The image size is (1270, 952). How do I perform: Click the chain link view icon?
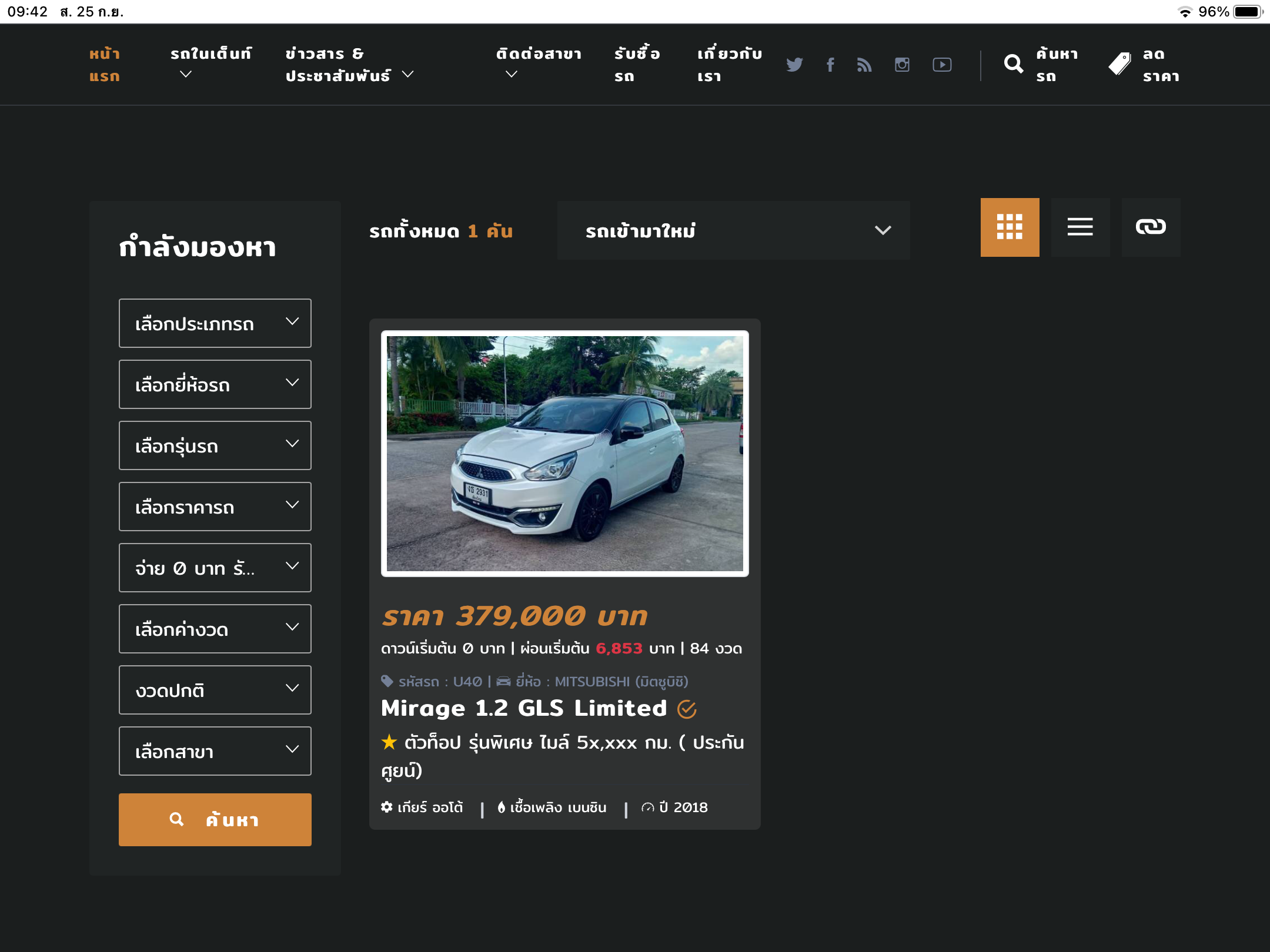[x=1151, y=227]
